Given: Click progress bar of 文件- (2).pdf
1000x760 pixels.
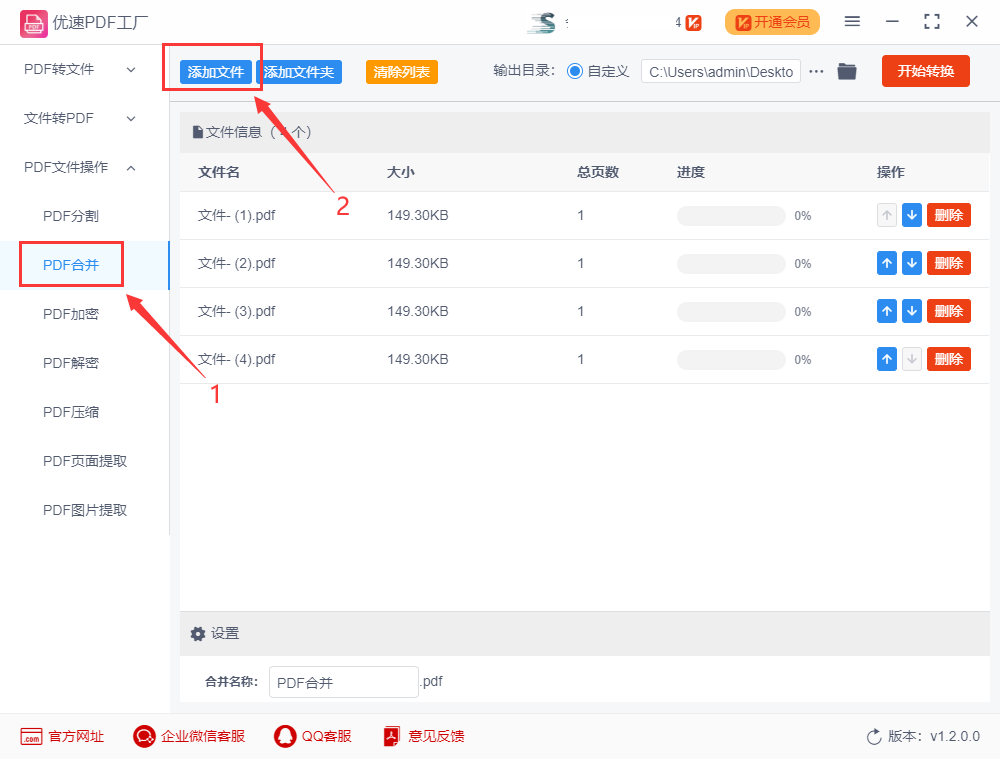Looking at the screenshot, I should (732, 264).
